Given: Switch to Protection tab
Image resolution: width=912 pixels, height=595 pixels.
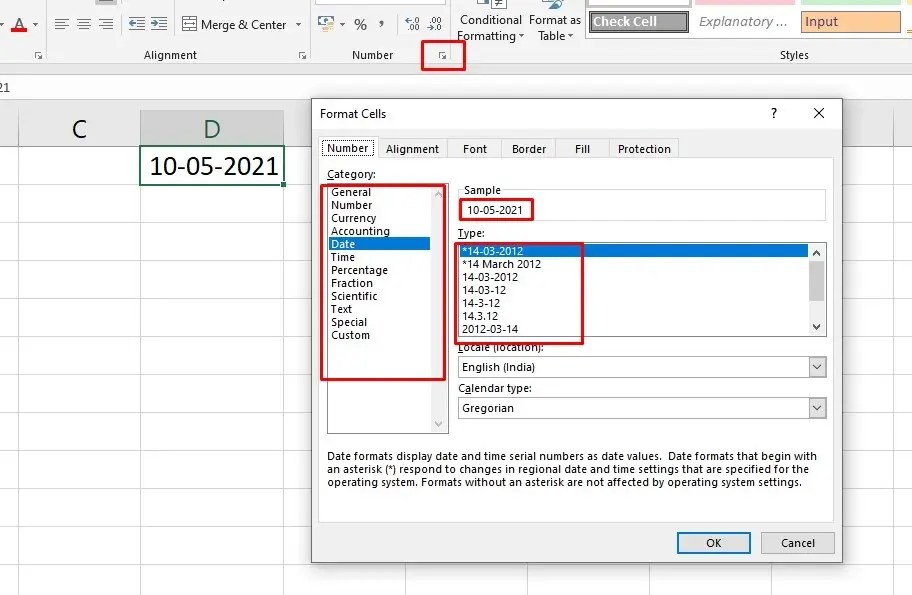Looking at the screenshot, I should coord(644,149).
